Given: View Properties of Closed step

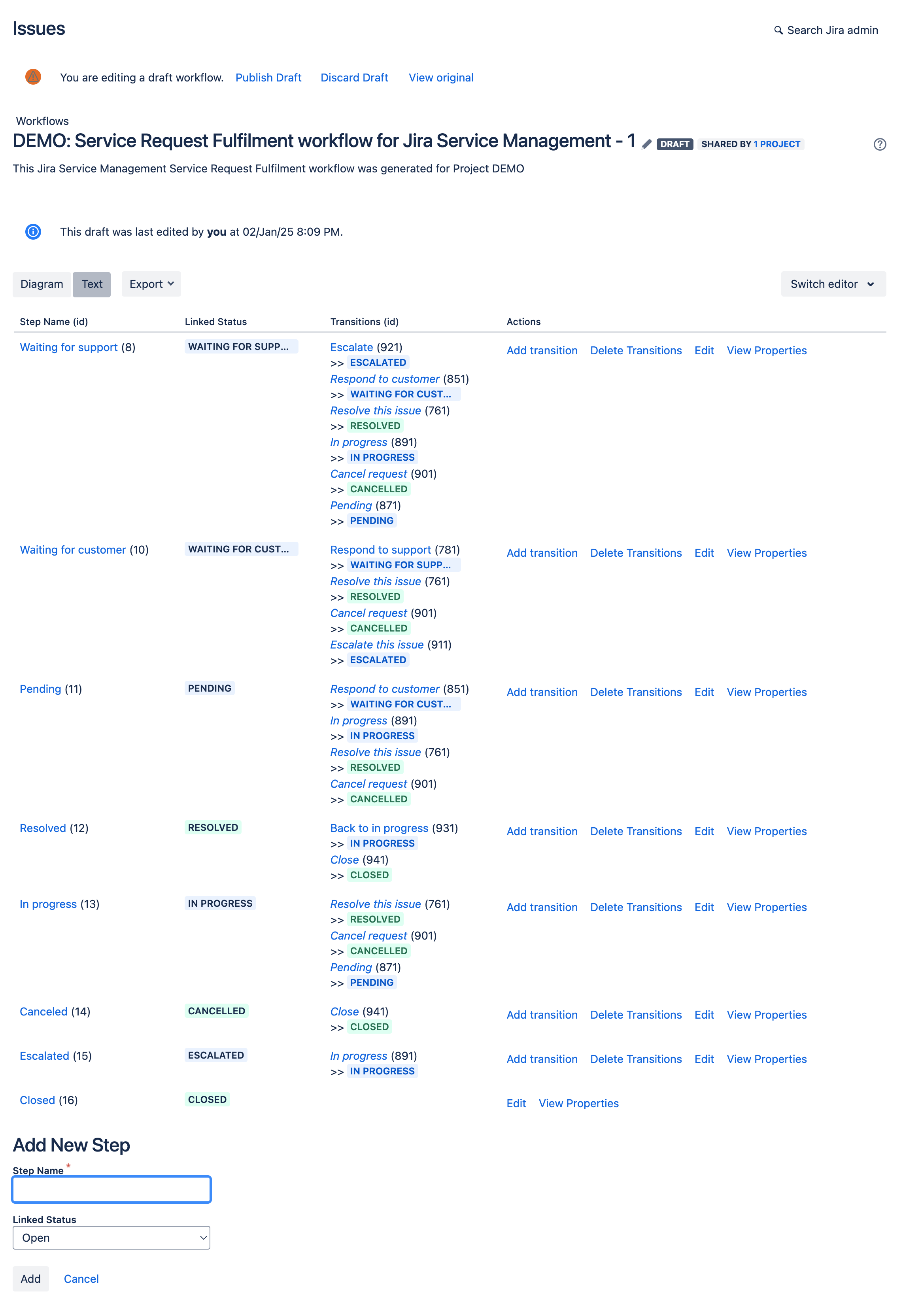Looking at the screenshot, I should tap(578, 1103).
